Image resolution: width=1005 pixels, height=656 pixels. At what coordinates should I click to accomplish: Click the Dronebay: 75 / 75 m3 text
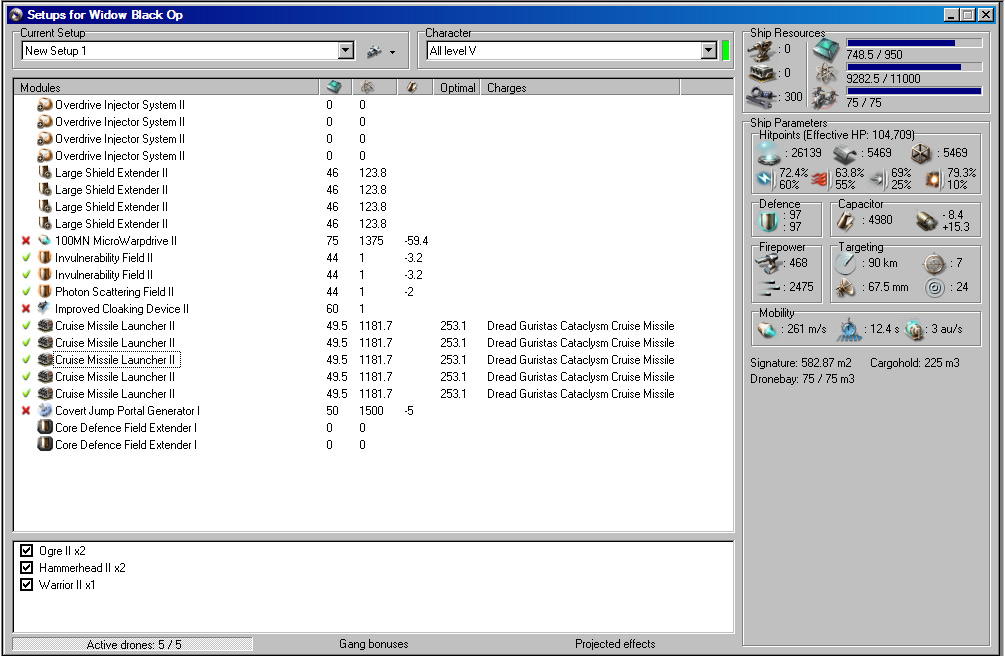click(802, 379)
